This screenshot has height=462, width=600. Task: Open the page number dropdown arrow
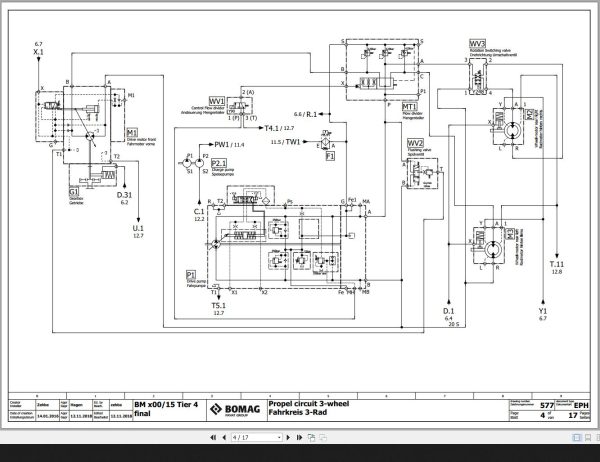pyautogui.click(x=279, y=438)
